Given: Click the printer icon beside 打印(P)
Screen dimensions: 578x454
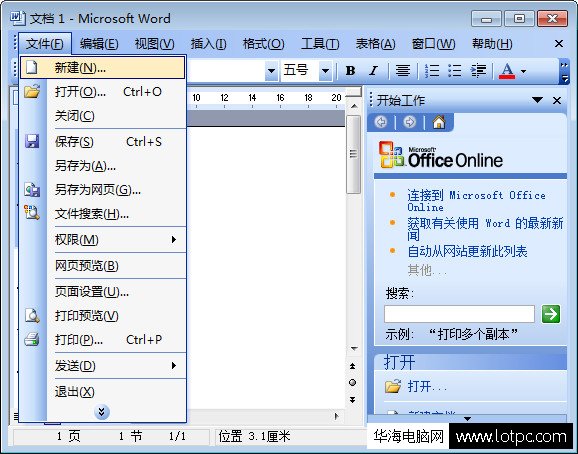Looking at the screenshot, I should pyautogui.click(x=32, y=339).
